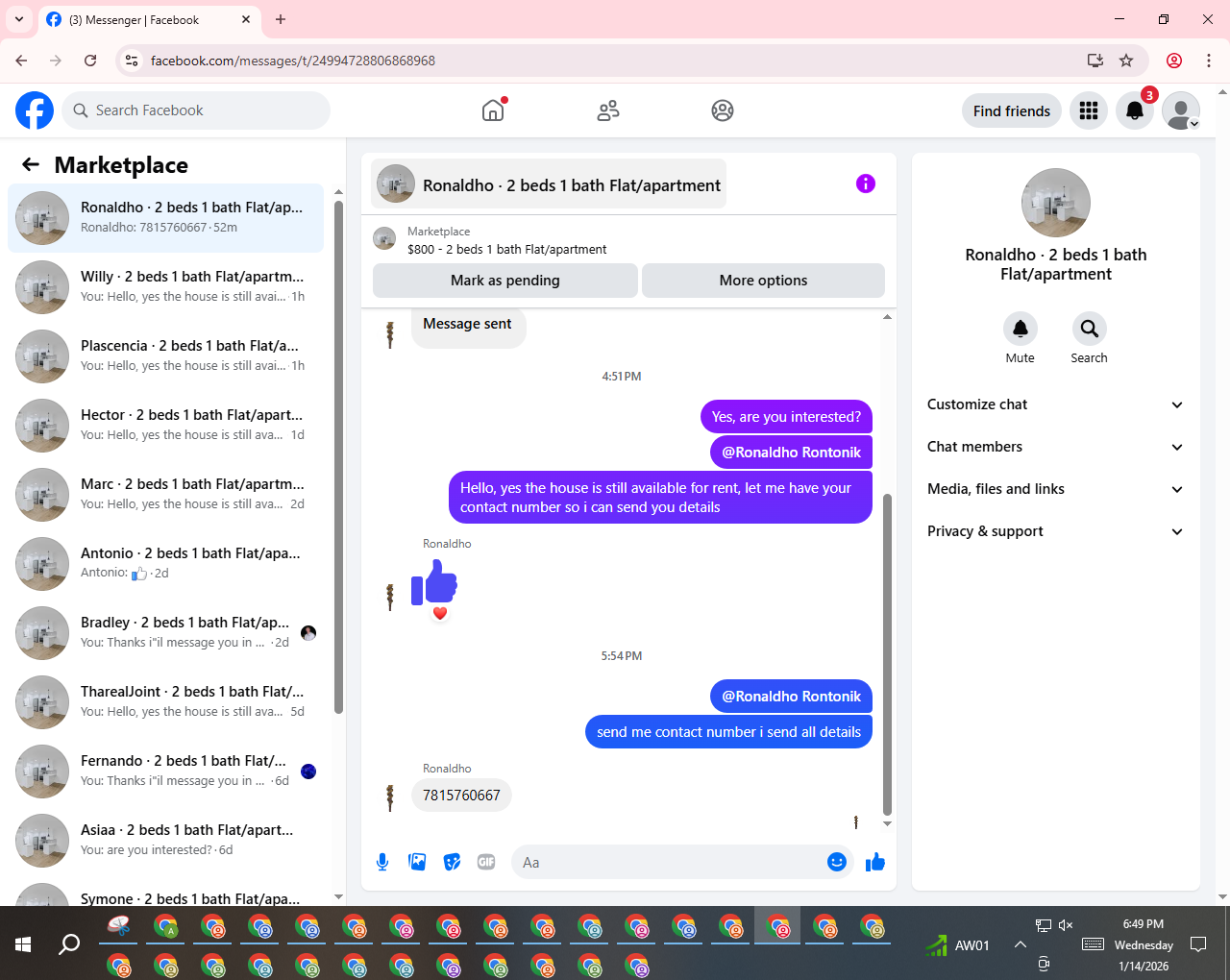
Task: Search in the conversation
Action: pos(1090,329)
